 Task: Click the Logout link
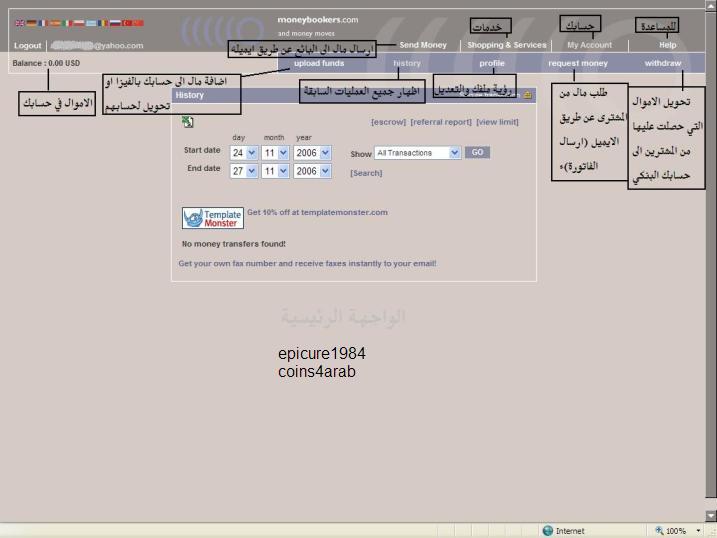(x=28, y=45)
